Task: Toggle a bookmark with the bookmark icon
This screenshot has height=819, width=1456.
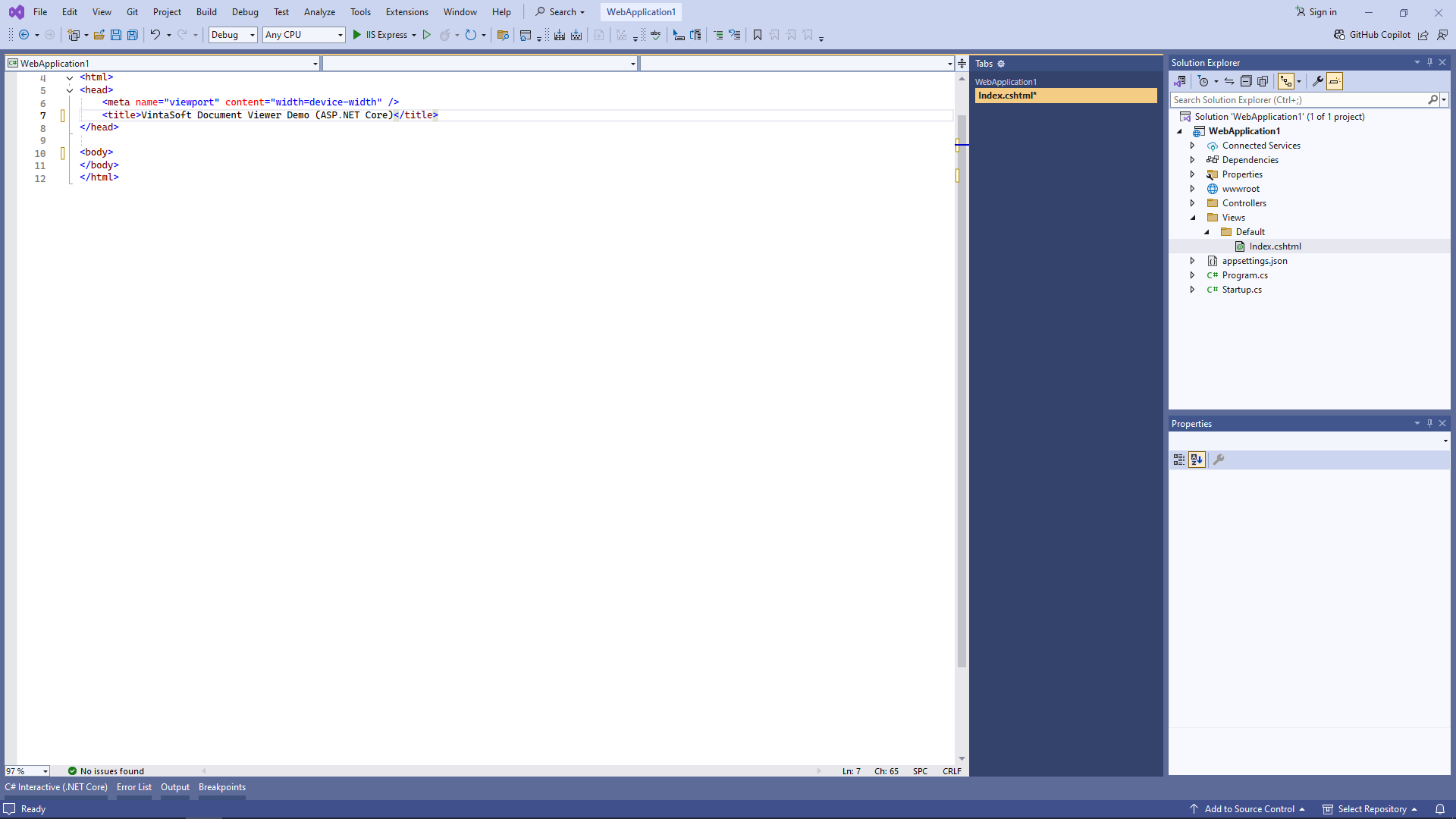Action: pyautogui.click(x=757, y=35)
